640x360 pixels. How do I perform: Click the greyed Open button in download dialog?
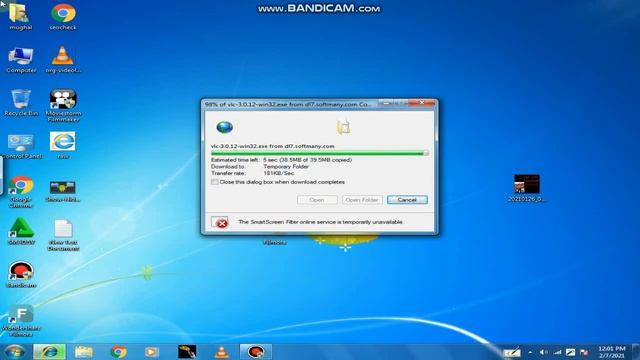tap(317, 200)
